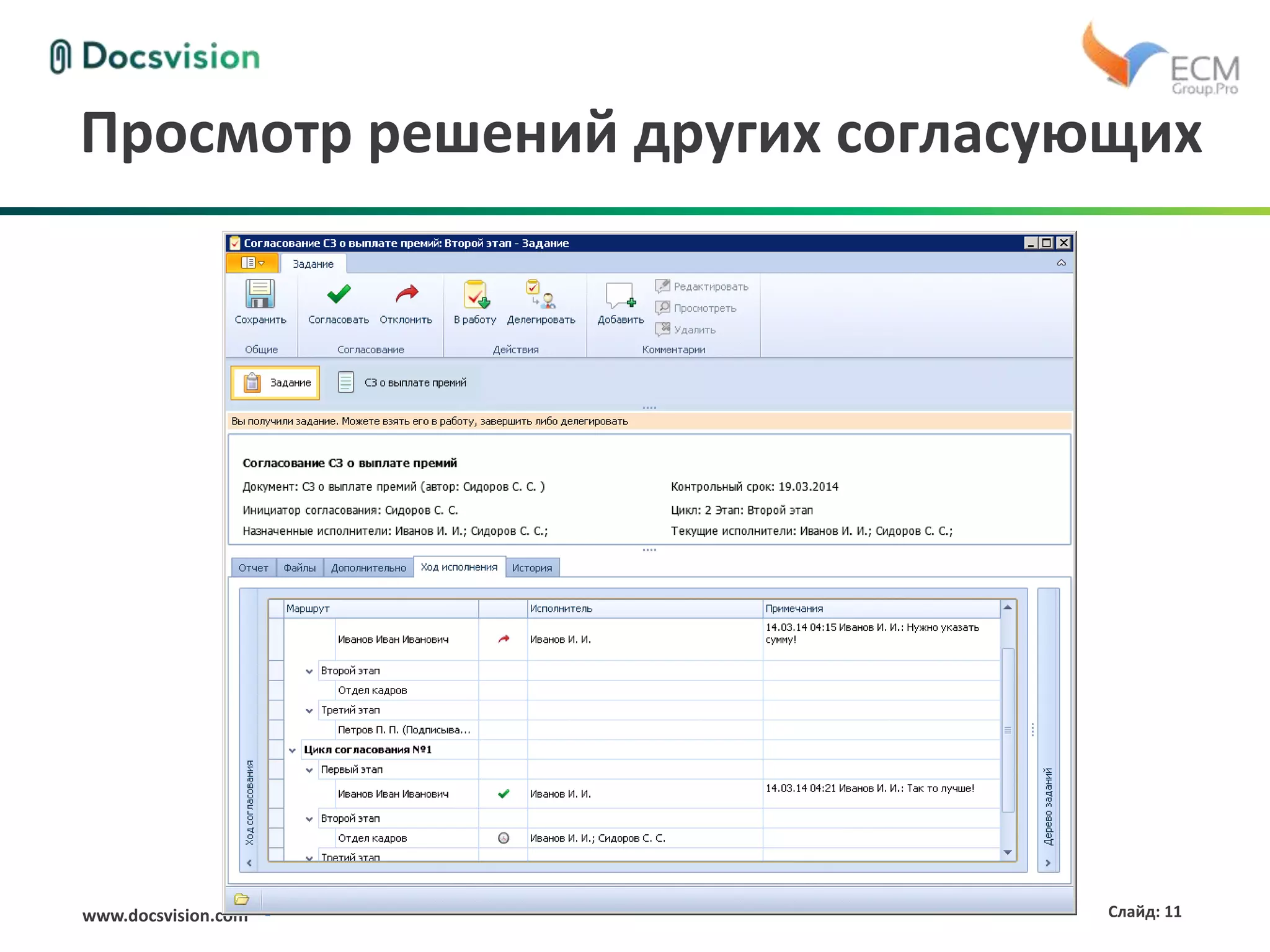Select the Задание card button
Image resolution: width=1270 pixels, height=952 pixels.
275,383
